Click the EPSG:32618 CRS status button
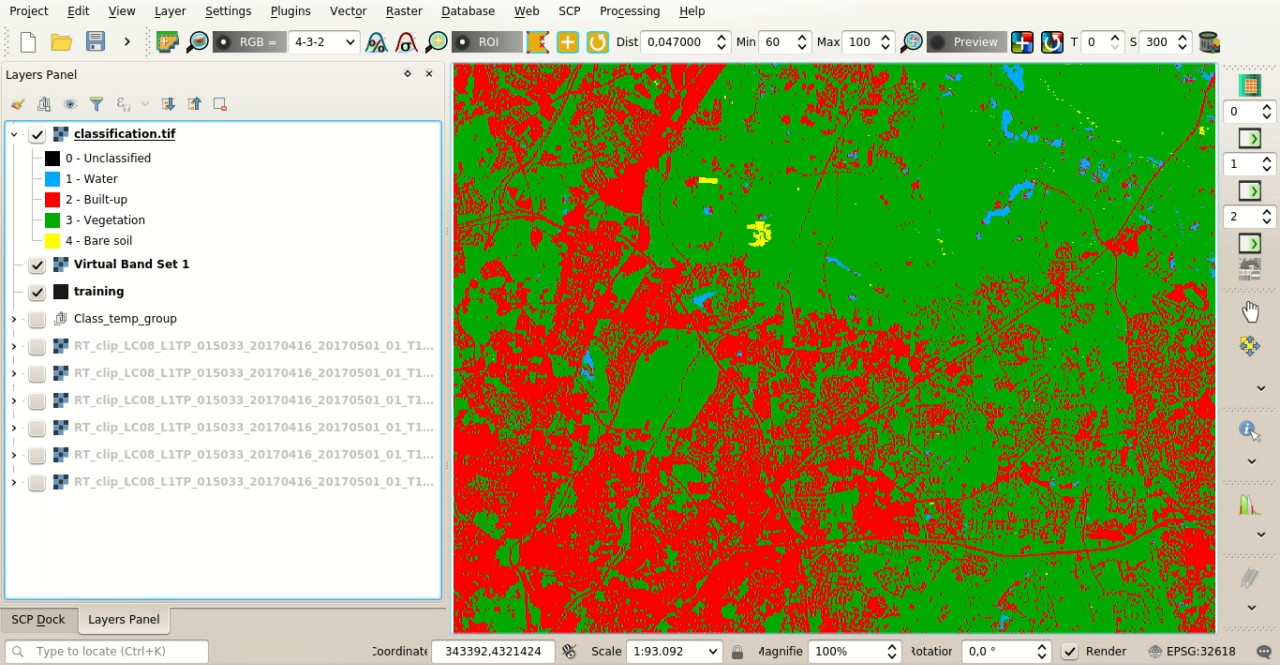 pos(1203,651)
